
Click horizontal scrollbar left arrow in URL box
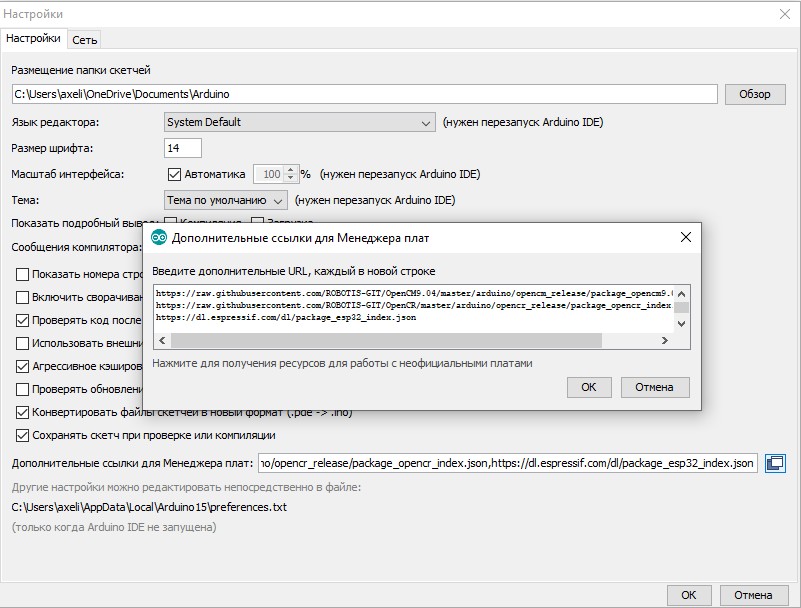(161, 341)
